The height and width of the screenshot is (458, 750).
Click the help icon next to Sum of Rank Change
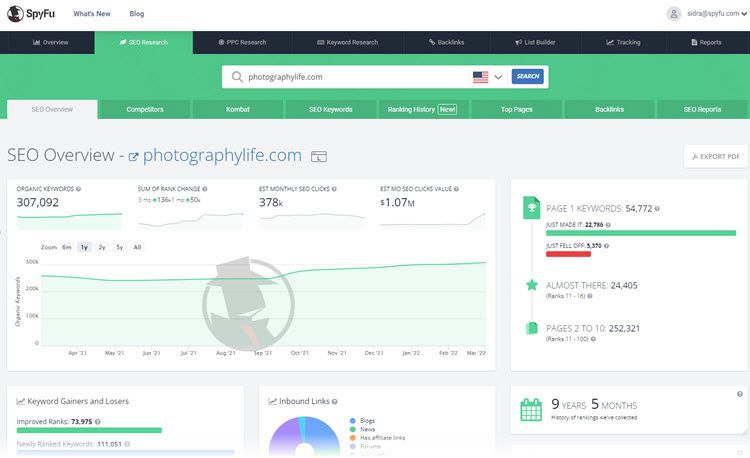click(205, 189)
